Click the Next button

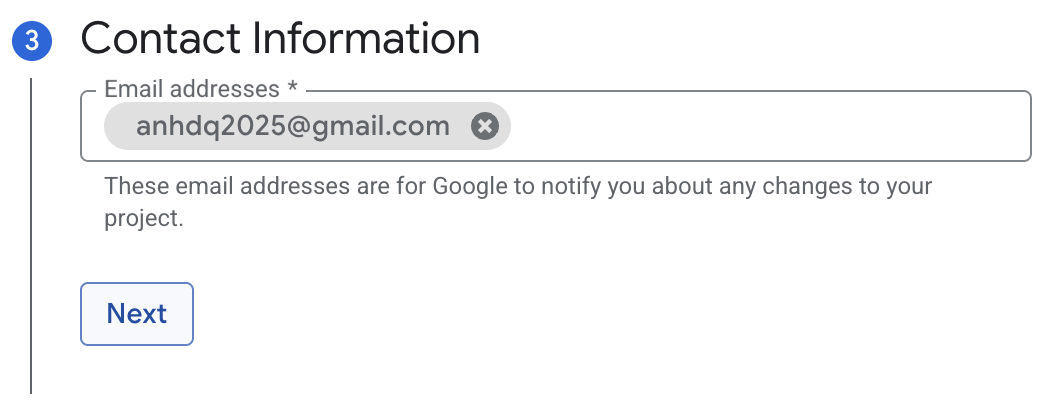(137, 314)
